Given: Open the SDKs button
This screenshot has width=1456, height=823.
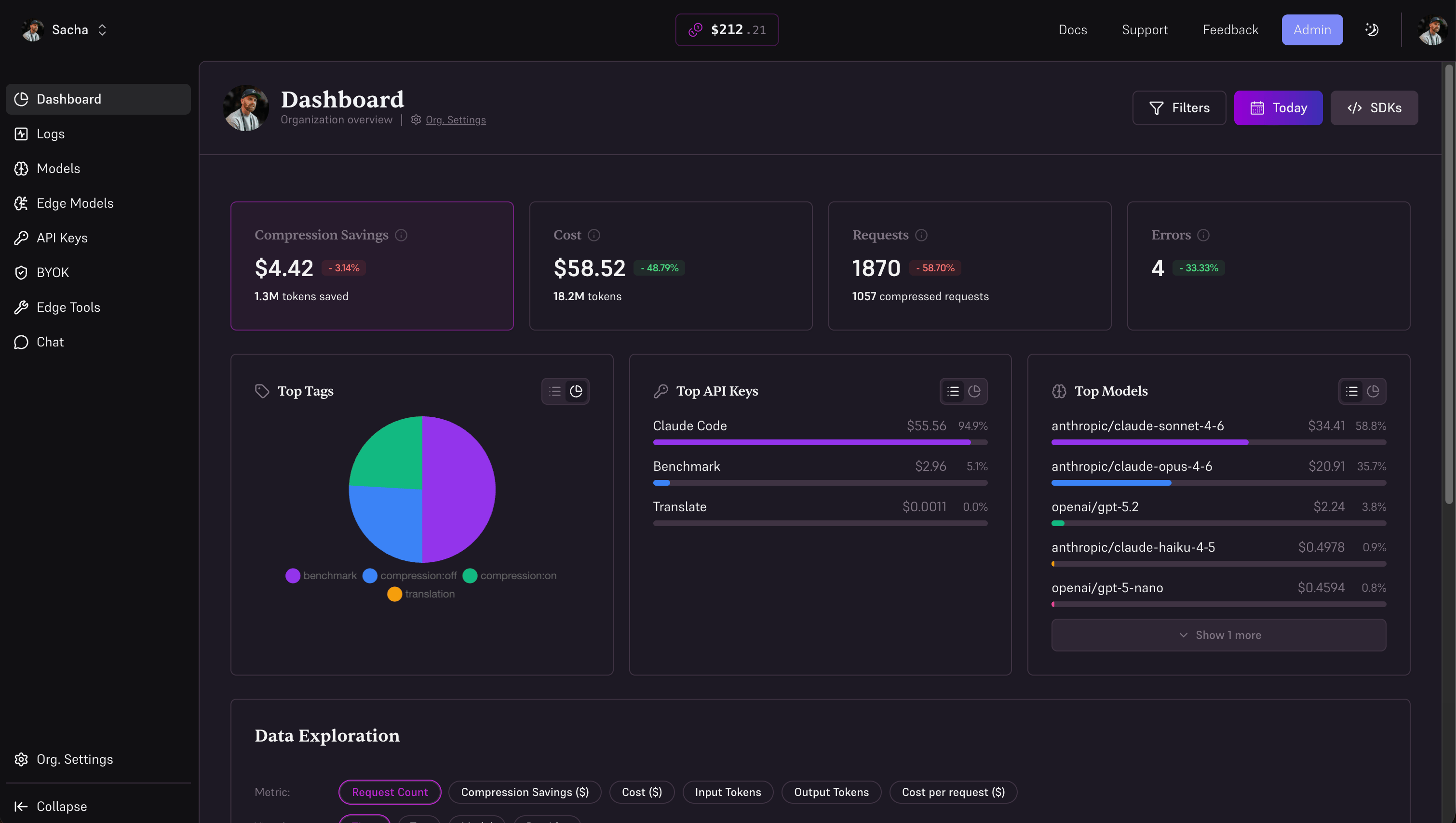Looking at the screenshot, I should coord(1374,107).
